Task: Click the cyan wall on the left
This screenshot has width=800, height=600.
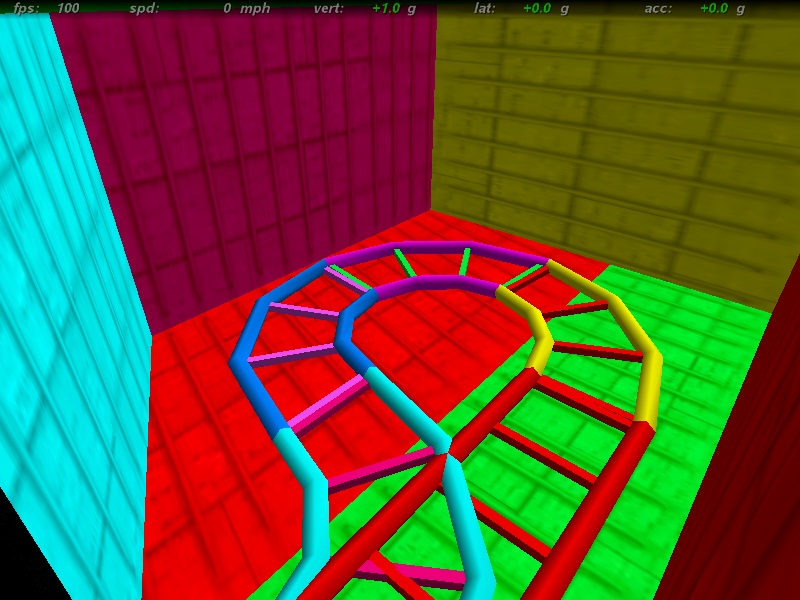Action: pos(60,300)
